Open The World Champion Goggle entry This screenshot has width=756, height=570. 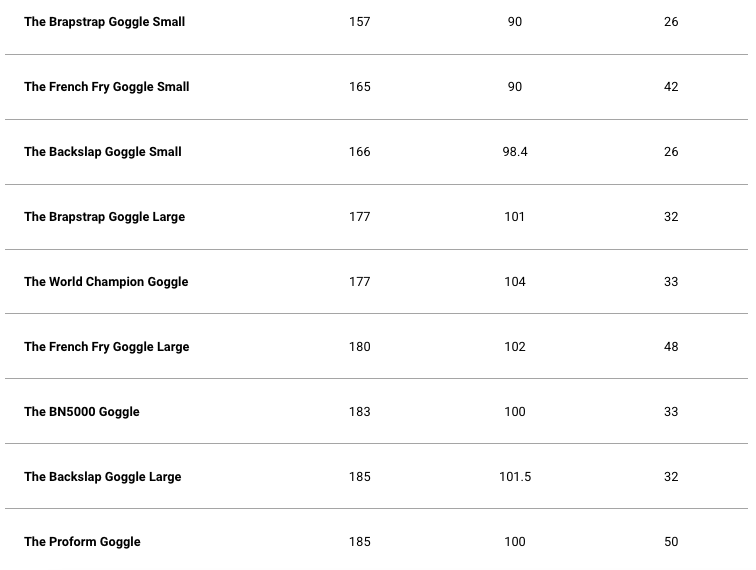105,282
